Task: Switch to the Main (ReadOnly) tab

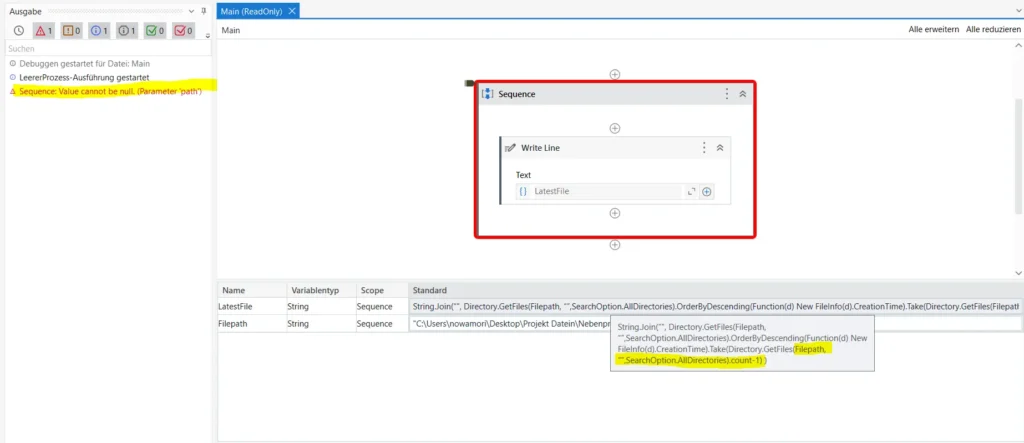Action: 251,11
